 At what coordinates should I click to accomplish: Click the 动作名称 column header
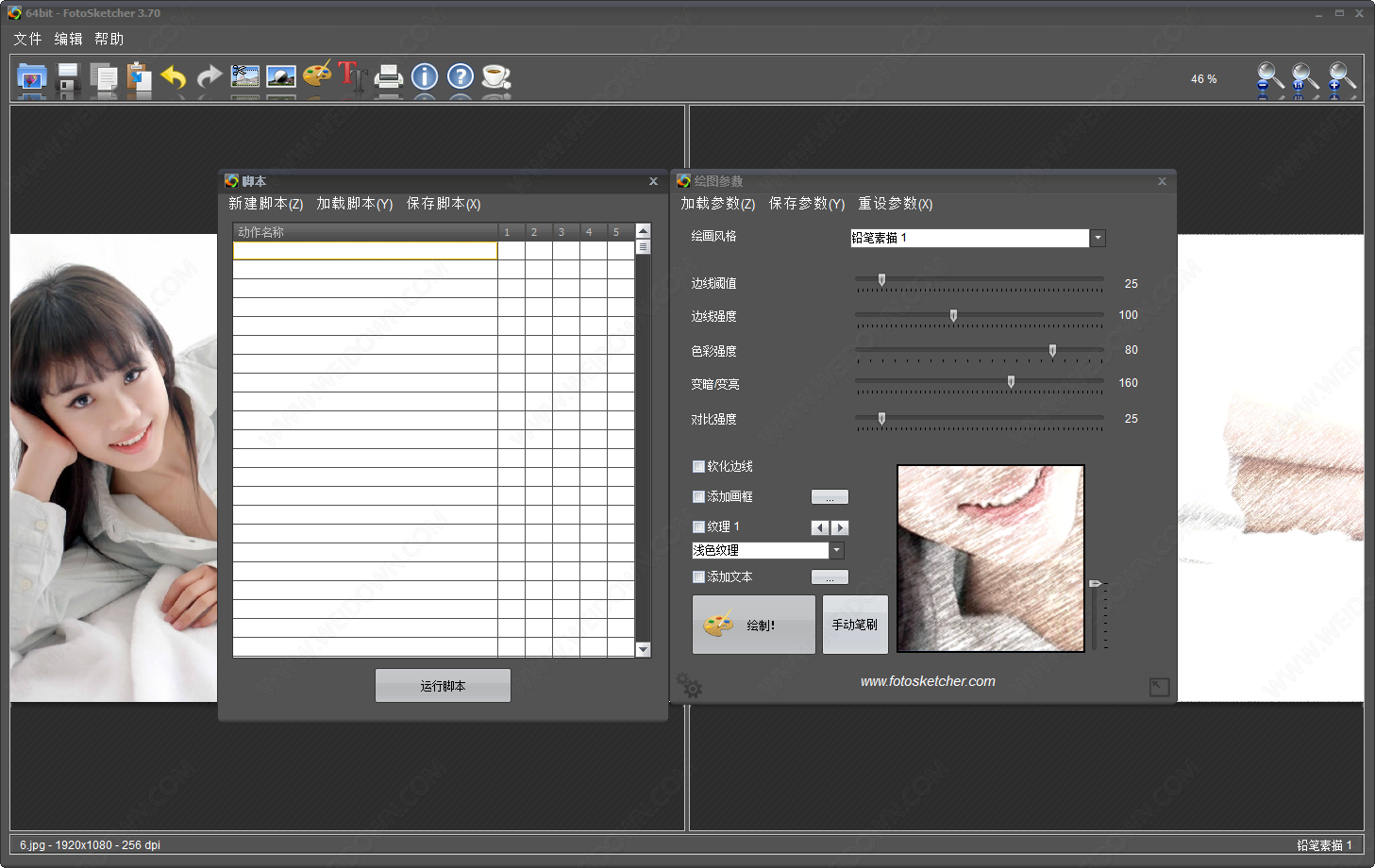click(365, 232)
